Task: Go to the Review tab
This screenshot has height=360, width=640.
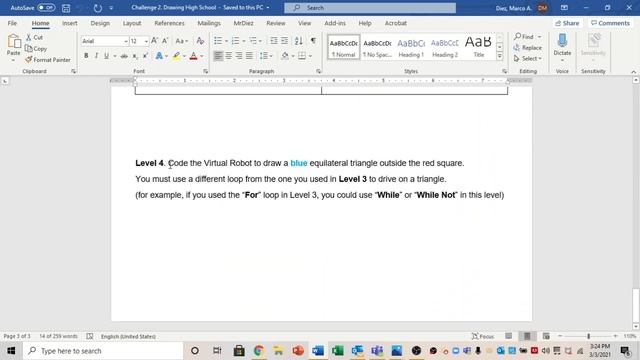Action: [x=276, y=23]
